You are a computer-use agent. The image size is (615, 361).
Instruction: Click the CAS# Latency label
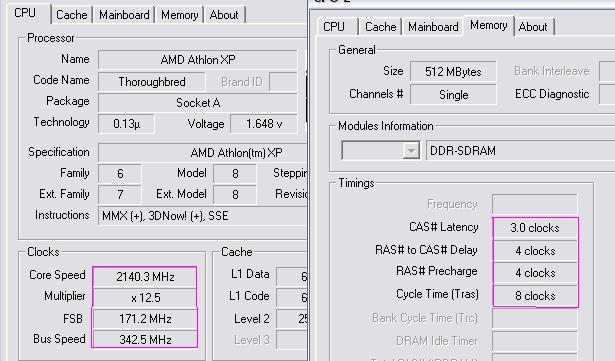(444, 227)
